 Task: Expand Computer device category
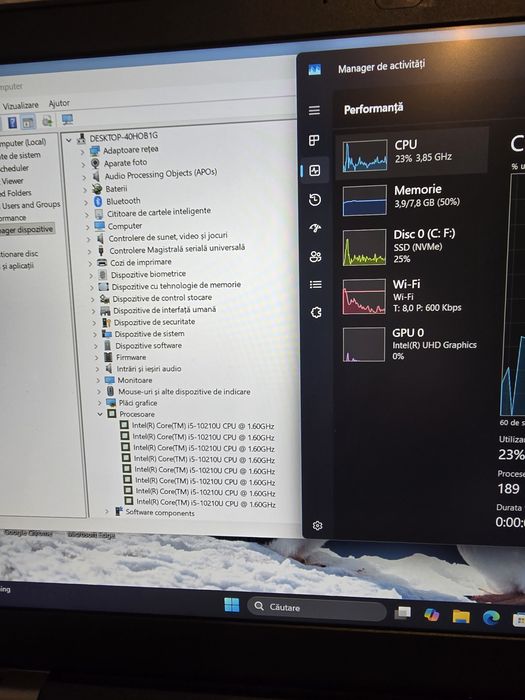[88, 227]
